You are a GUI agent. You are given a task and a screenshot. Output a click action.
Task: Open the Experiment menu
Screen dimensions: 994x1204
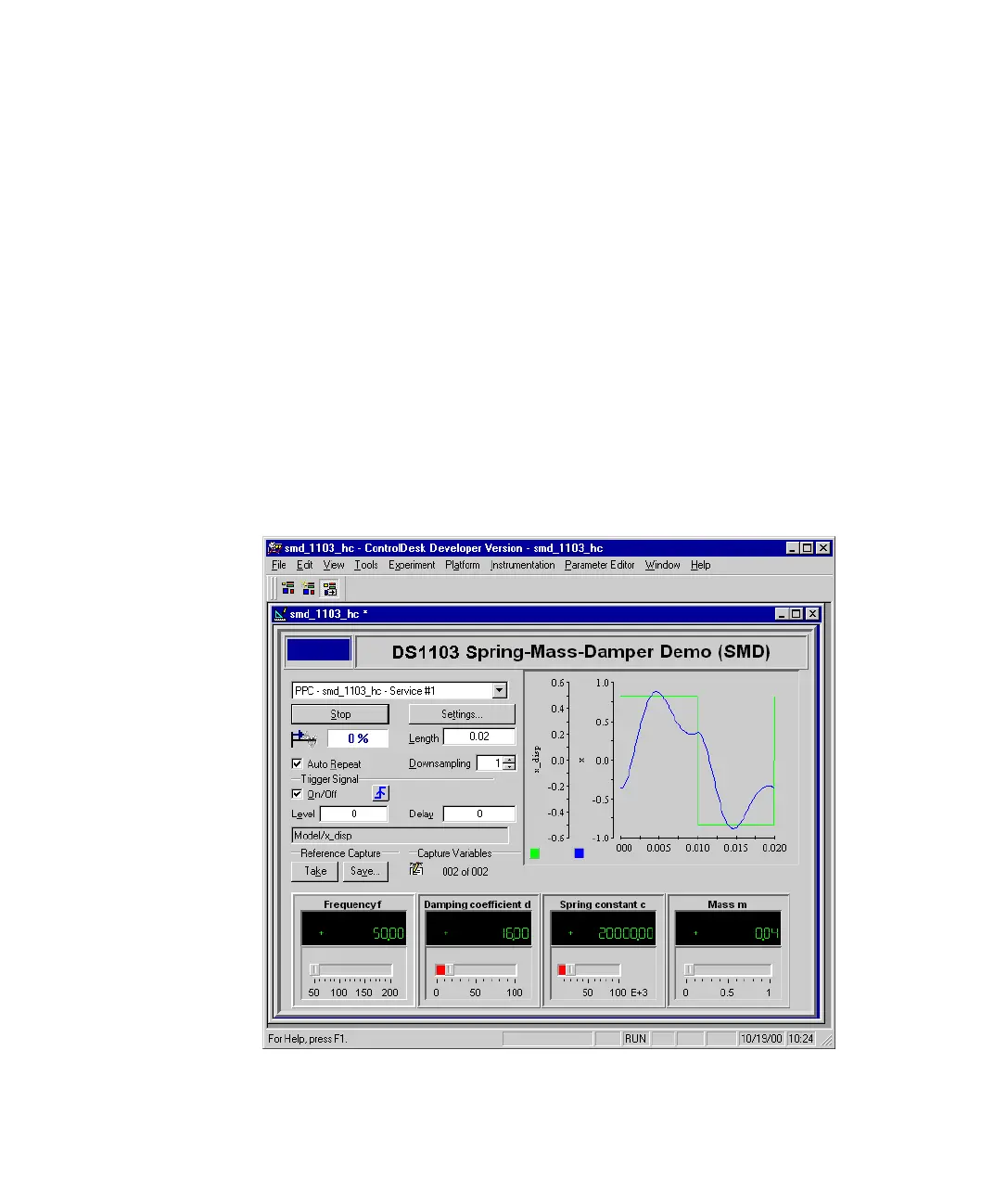(x=412, y=565)
